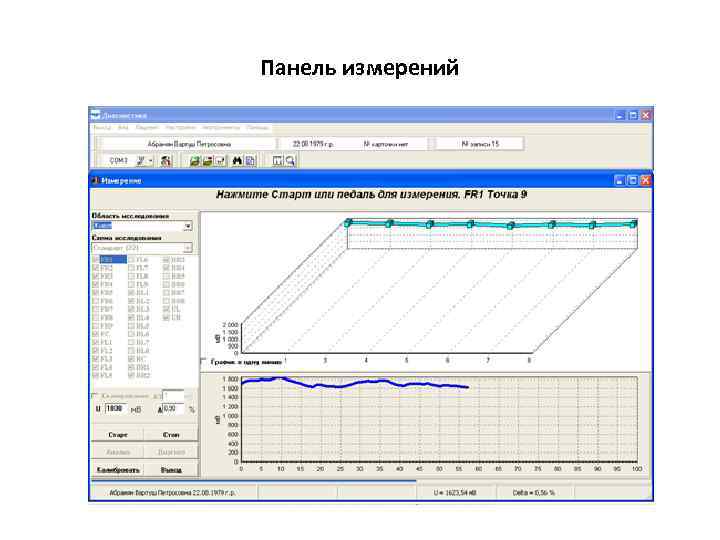Click status bar value Delta = 0,56 %
The image size is (720, 540).
point(533,493)
